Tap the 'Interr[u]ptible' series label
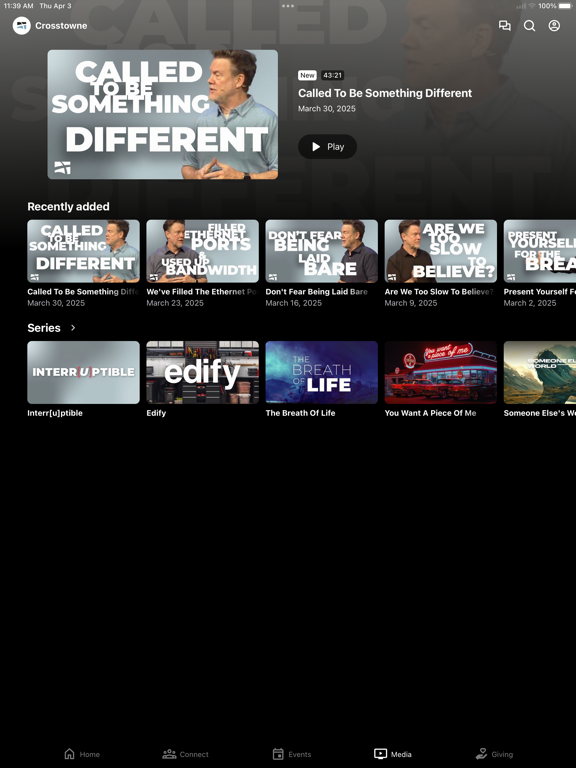 pyautogui.click(x=55, y=413)
